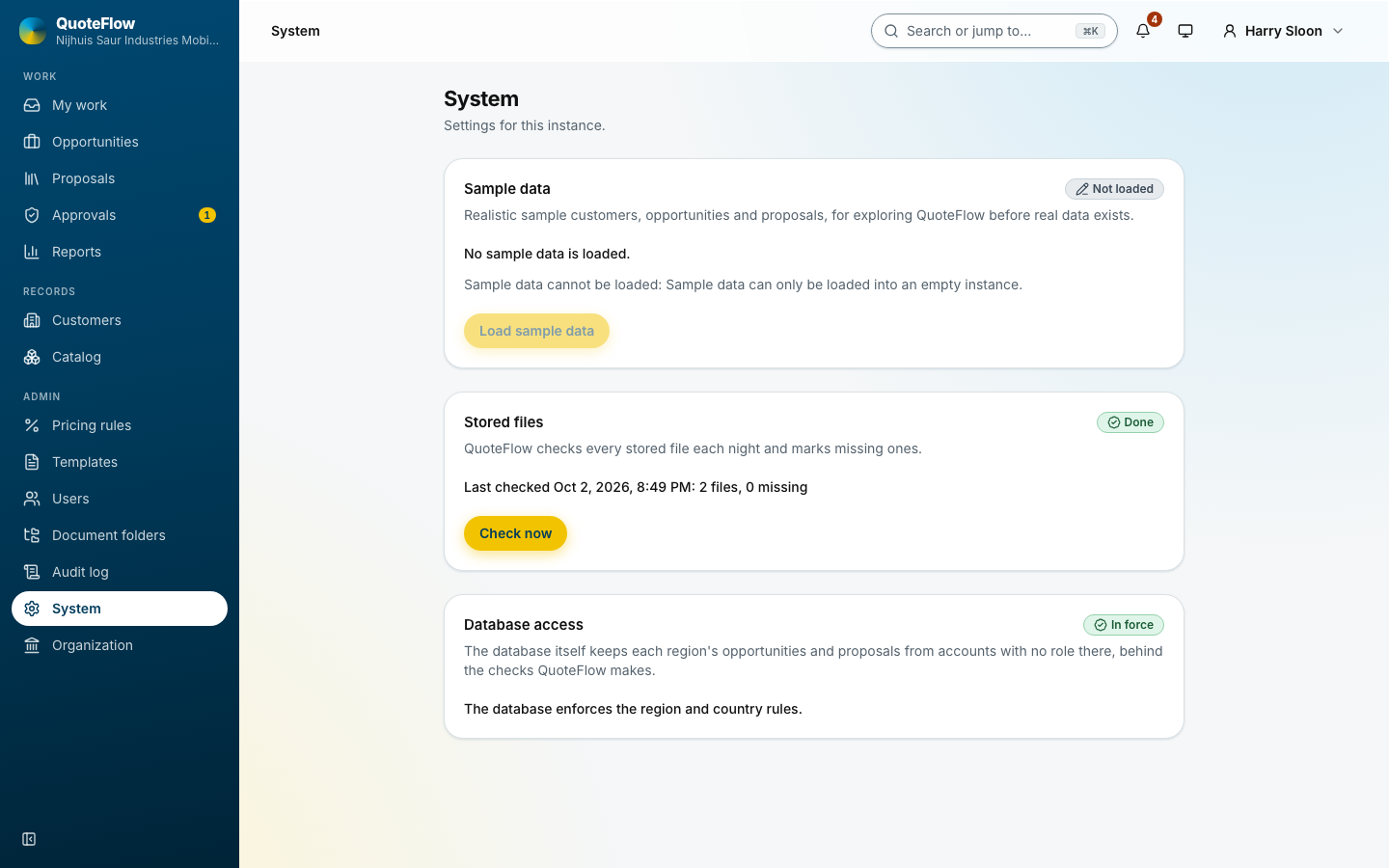Screen dimensions: 1389x868
Task: Click the System breadcrumb in the top bar
Action: pyautogui.click(x=295, y=31)
